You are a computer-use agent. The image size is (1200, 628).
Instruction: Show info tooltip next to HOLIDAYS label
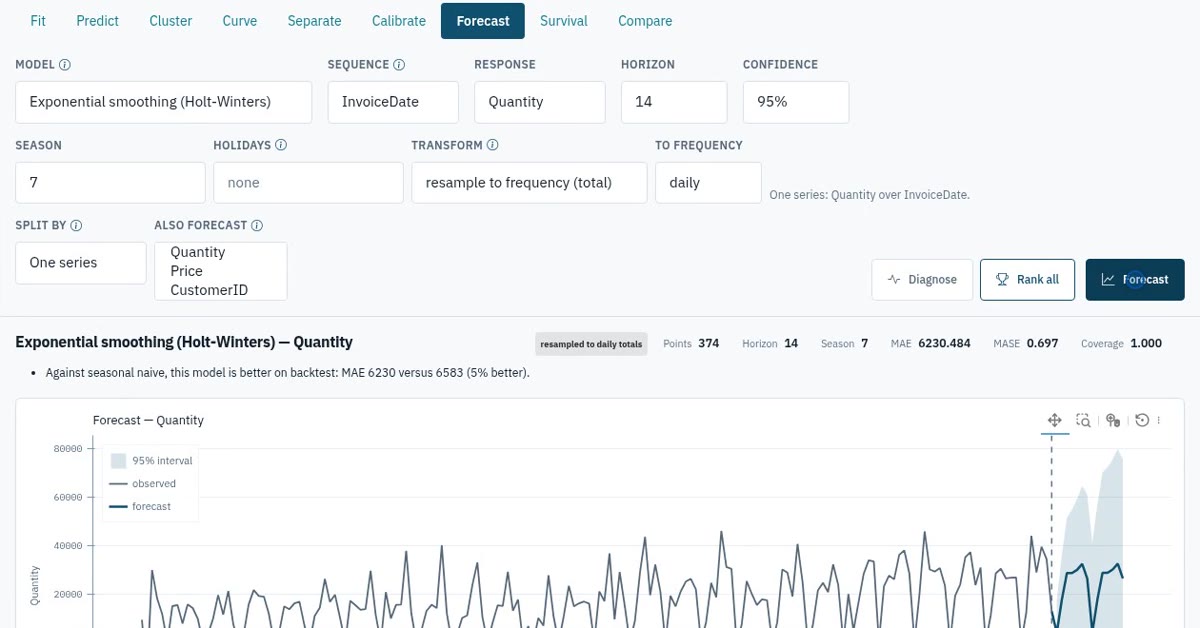[281, 145]
